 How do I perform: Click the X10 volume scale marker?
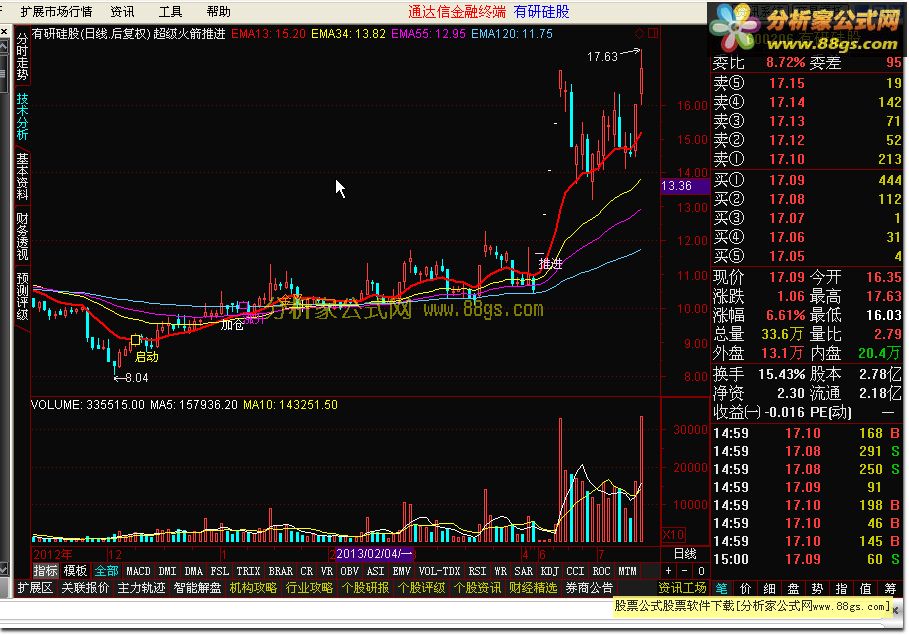point(673,534)
